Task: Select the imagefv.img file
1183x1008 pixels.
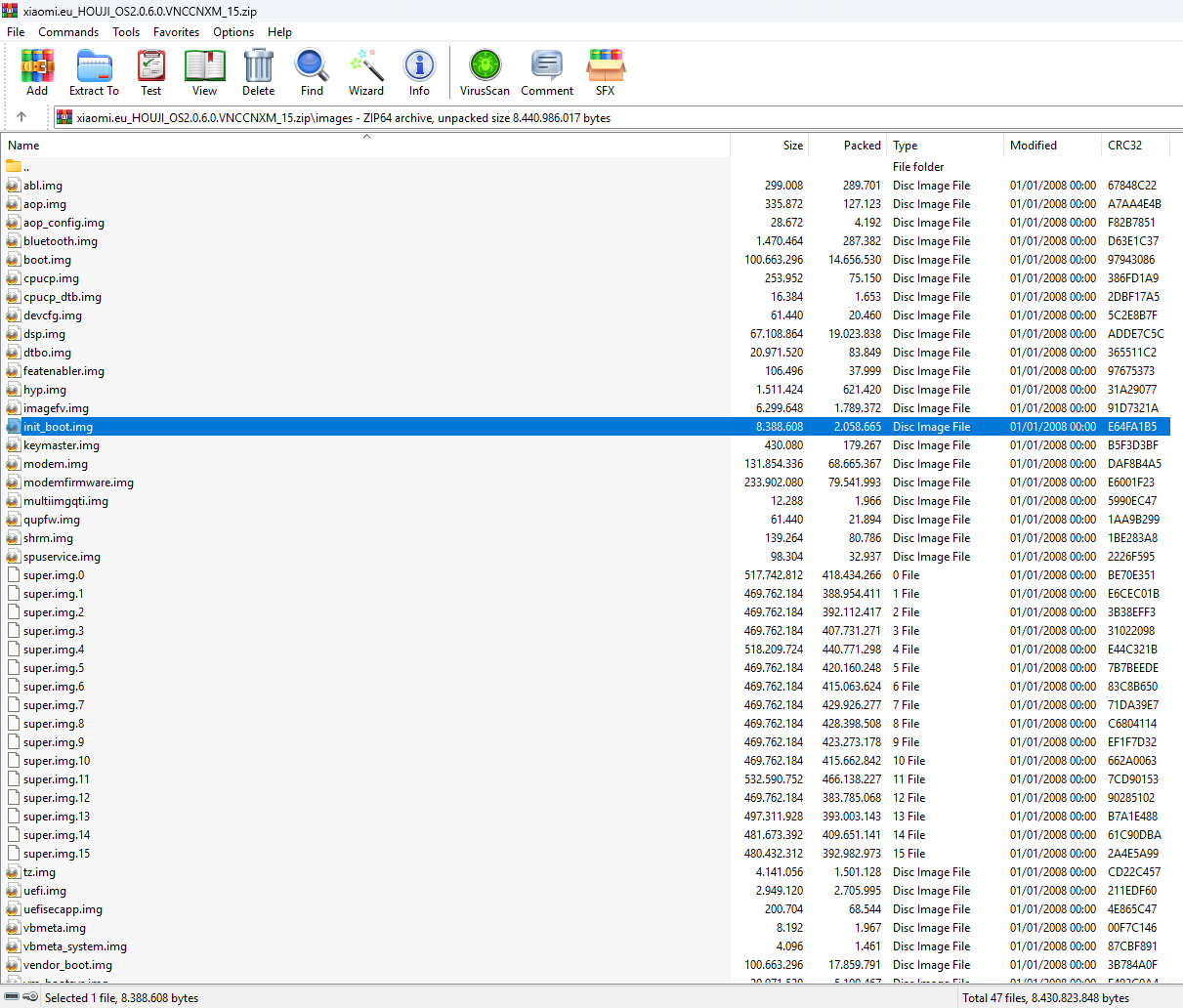Action: click(56, 408)
